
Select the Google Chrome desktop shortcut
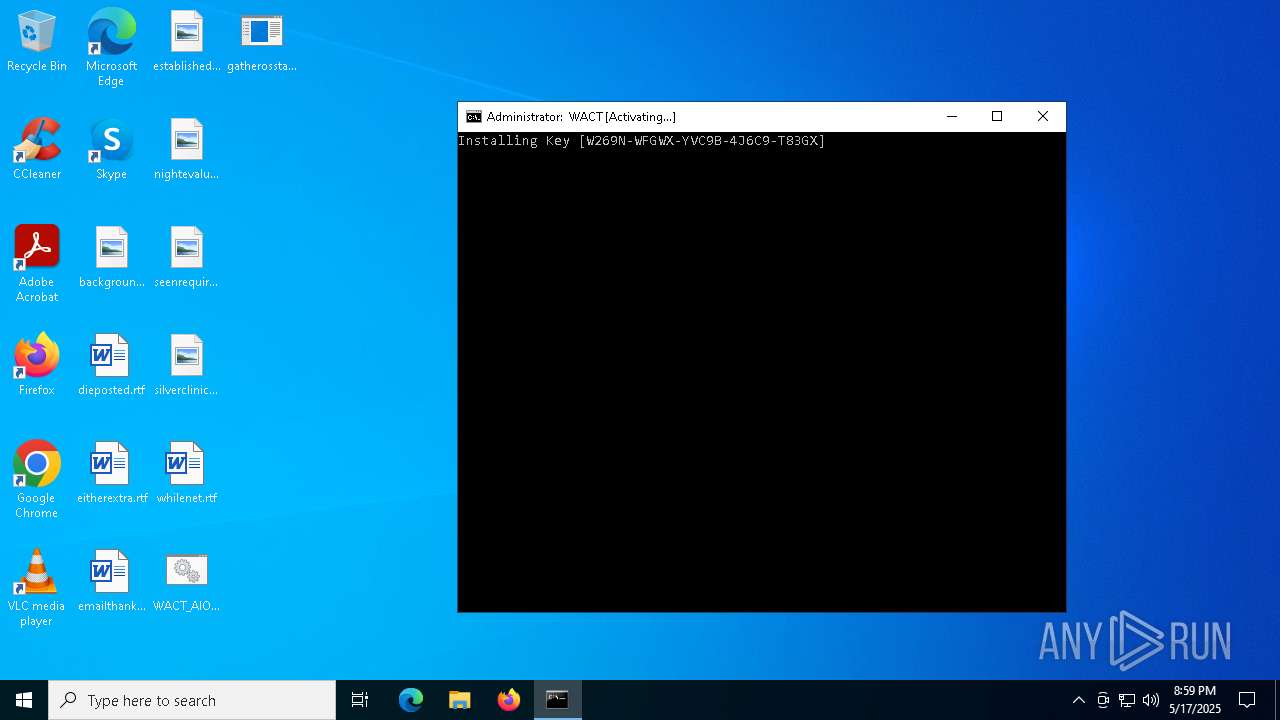tap(37, 480)
